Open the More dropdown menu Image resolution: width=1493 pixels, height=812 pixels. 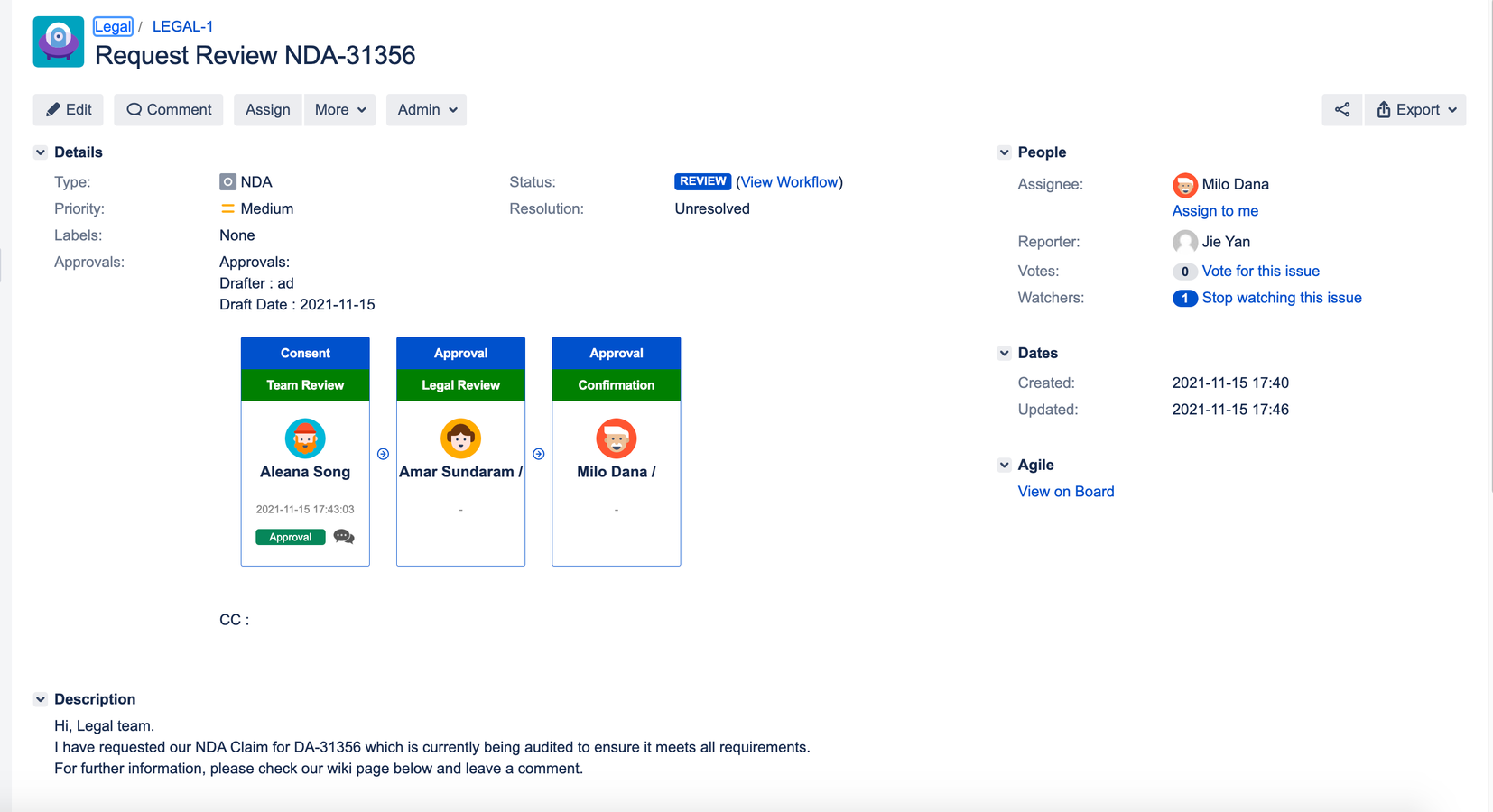(339, 110)
